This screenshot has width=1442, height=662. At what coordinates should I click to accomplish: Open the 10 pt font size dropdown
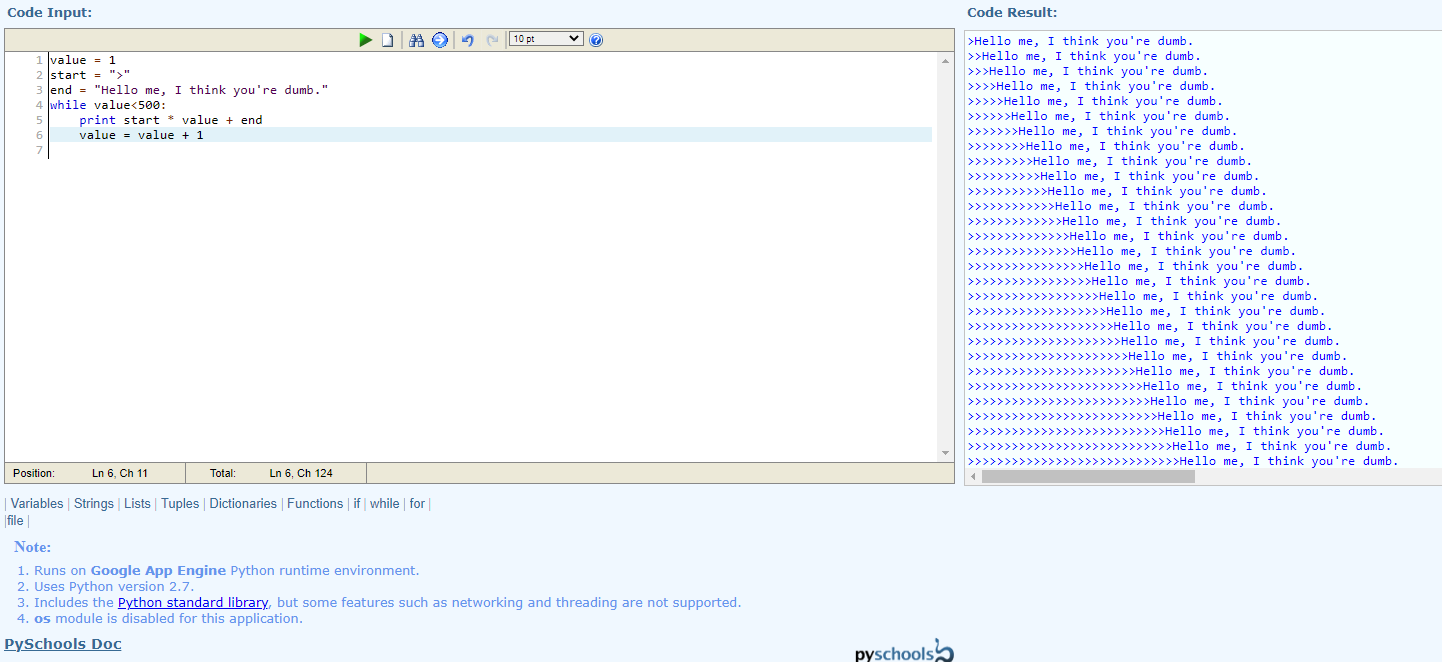click(x=545, y=39)
